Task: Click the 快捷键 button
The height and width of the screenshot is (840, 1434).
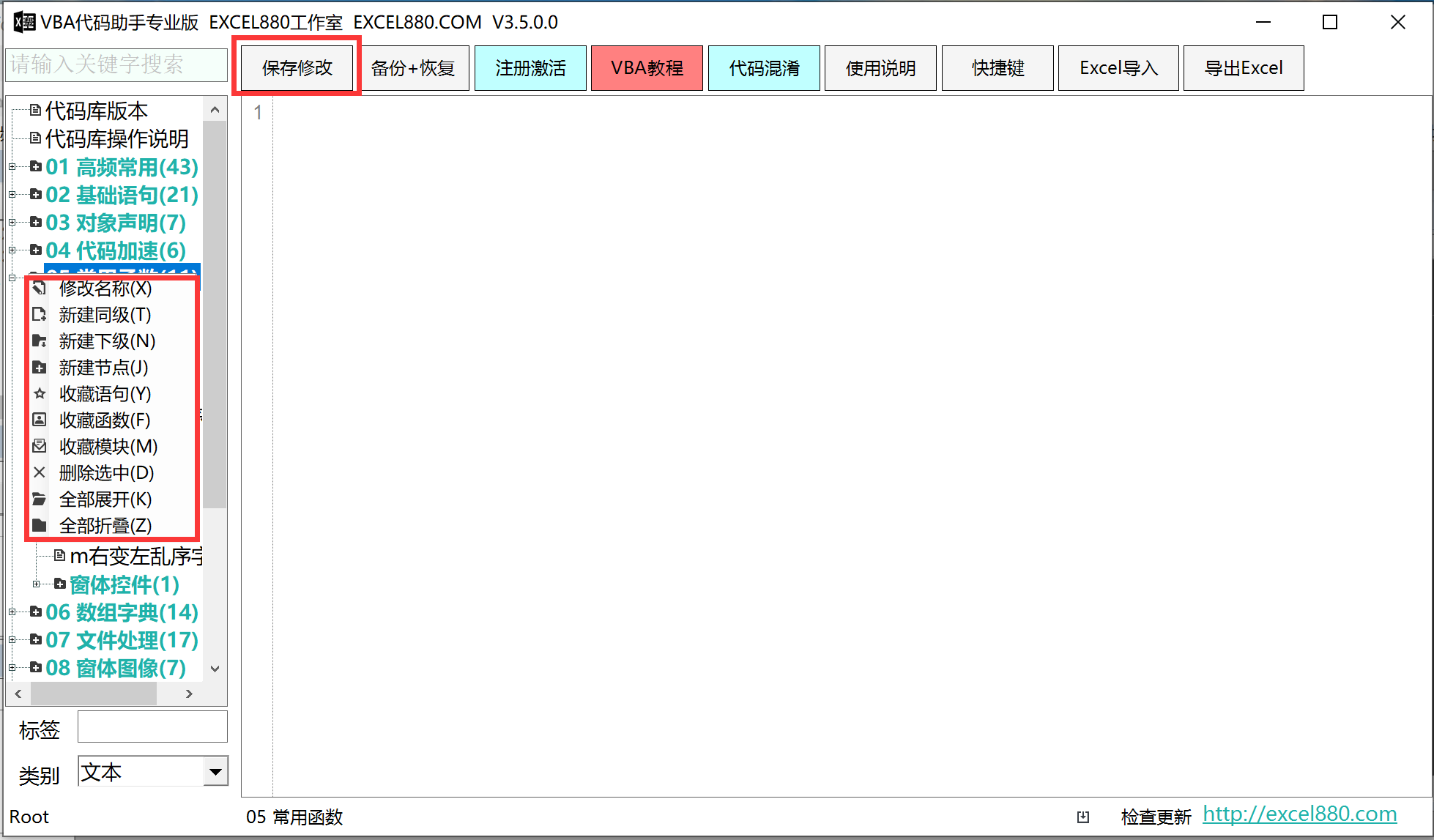Action: pos(998,68)
